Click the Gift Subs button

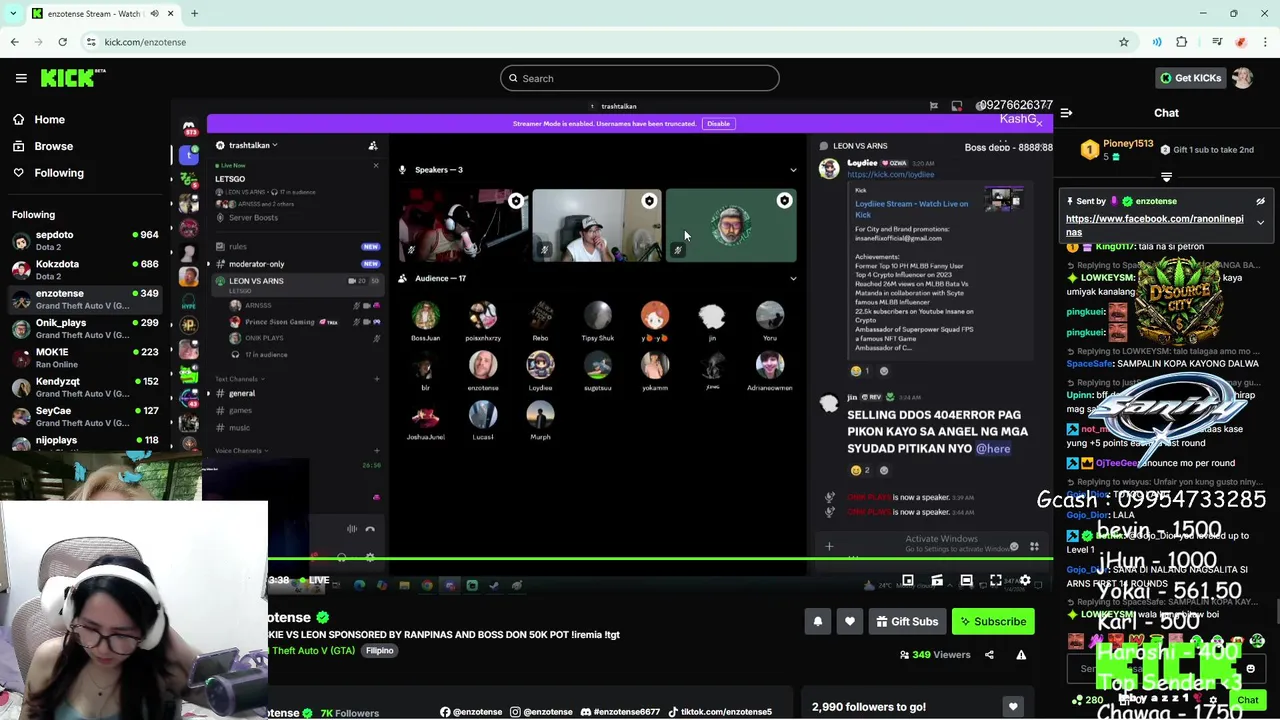tap(907, 622)
